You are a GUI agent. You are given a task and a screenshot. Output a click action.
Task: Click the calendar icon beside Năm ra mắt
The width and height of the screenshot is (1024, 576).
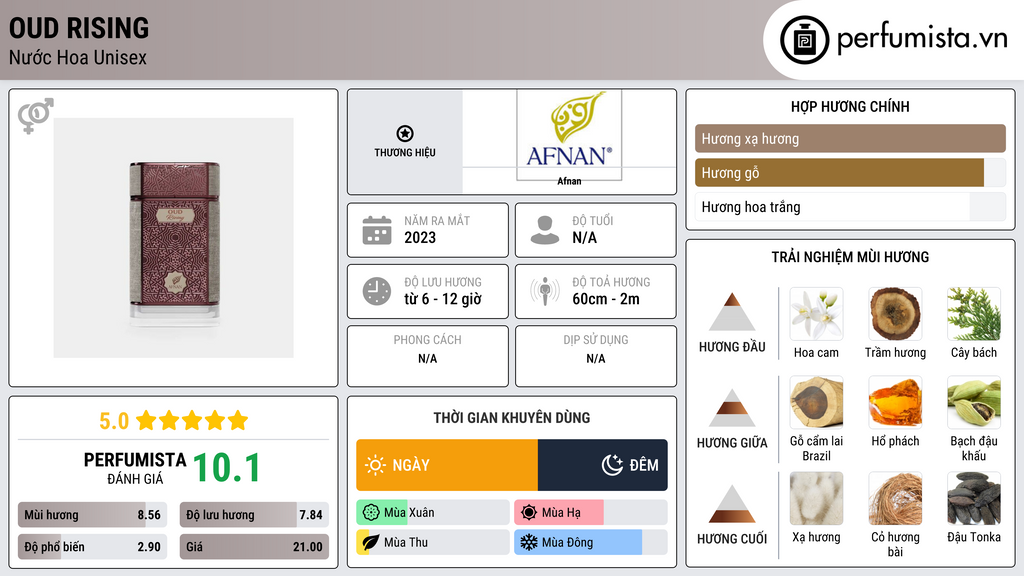coord(376,230)
